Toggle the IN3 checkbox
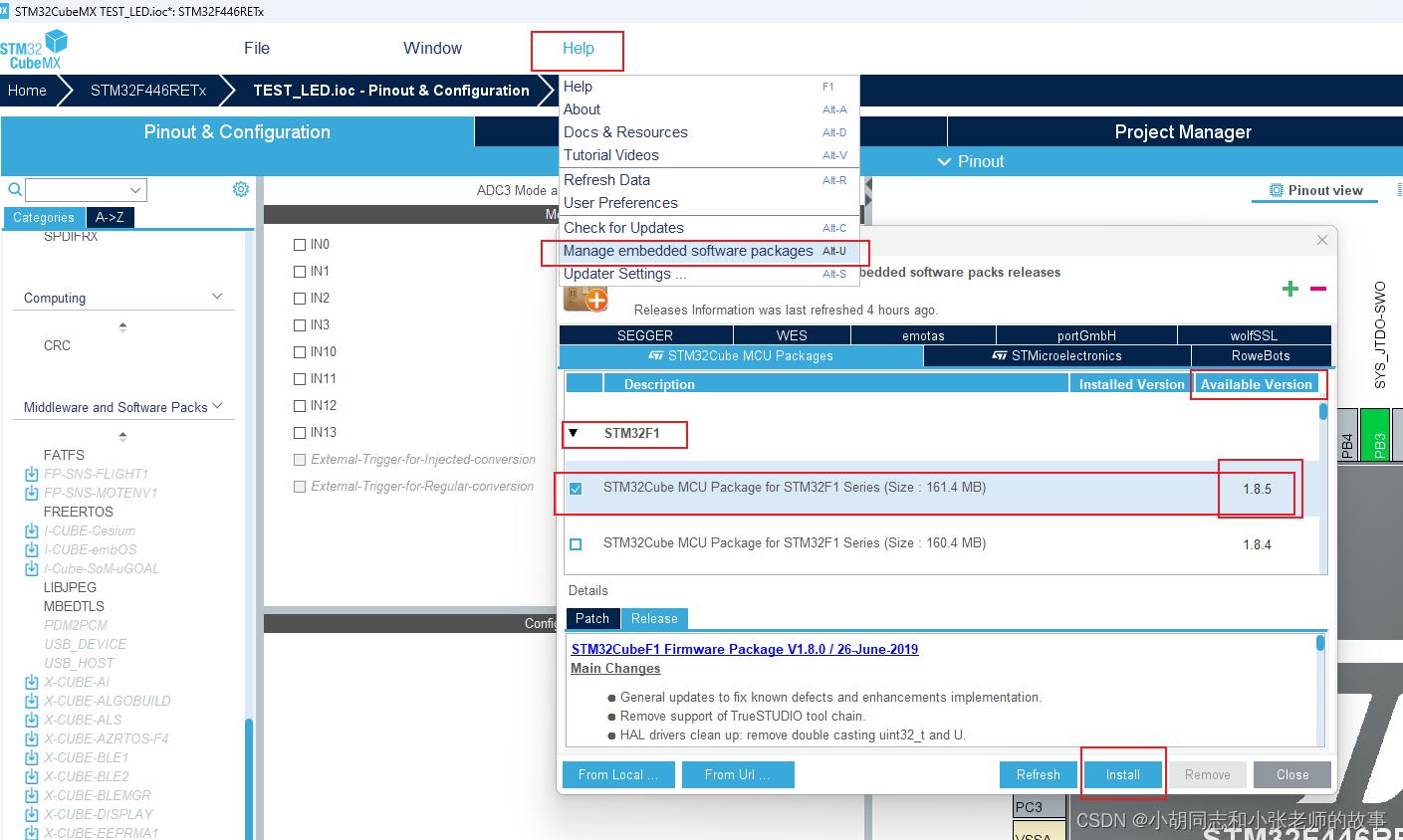 coord(300,324)
